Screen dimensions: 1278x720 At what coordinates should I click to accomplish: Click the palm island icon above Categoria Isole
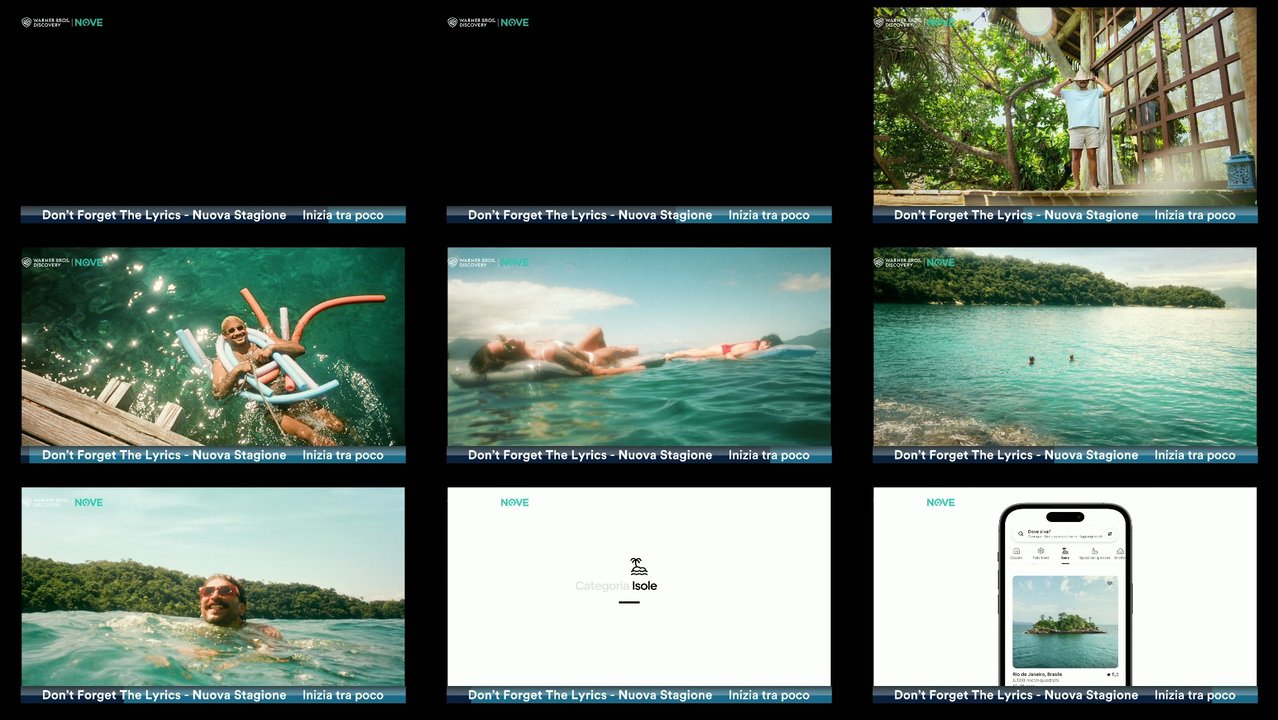click(639, 567)
